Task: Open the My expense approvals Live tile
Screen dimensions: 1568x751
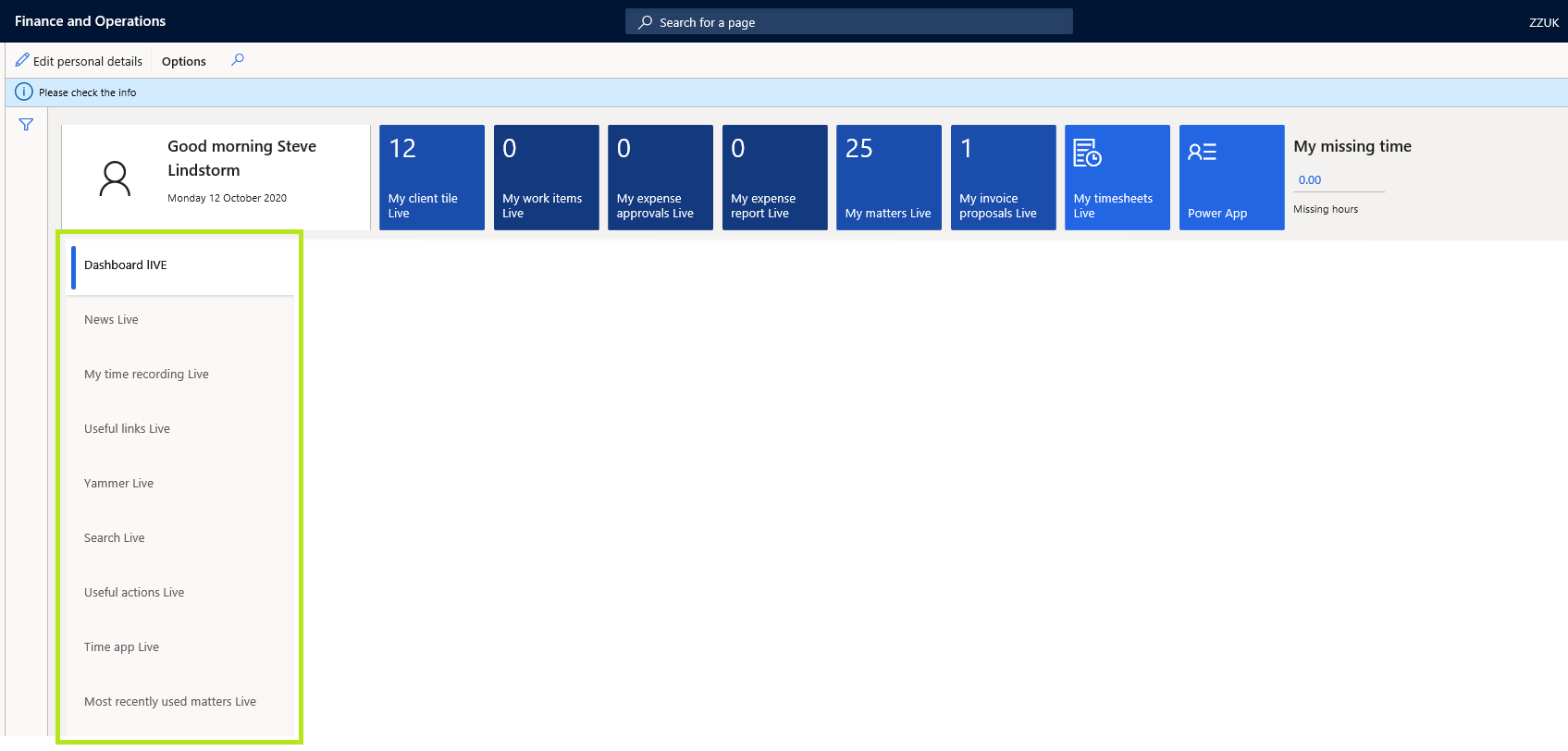Action: pos(661,178)
